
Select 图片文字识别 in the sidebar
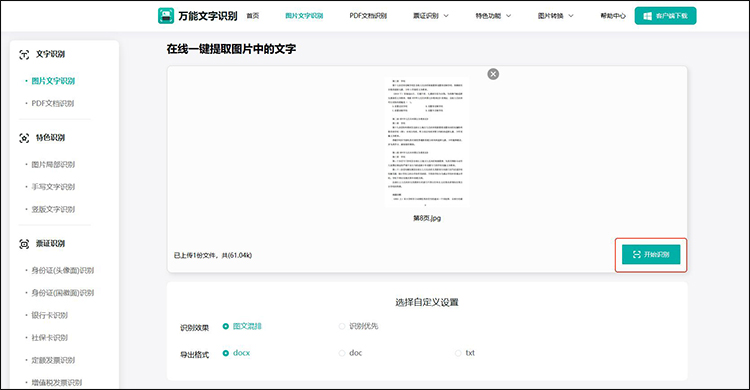53,81
